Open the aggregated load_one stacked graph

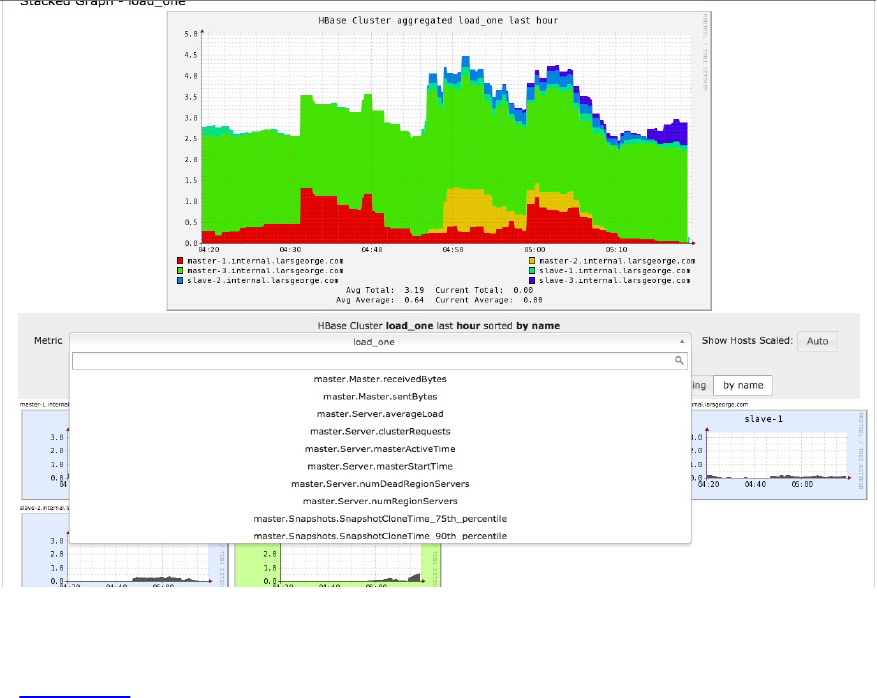(439, 161)
